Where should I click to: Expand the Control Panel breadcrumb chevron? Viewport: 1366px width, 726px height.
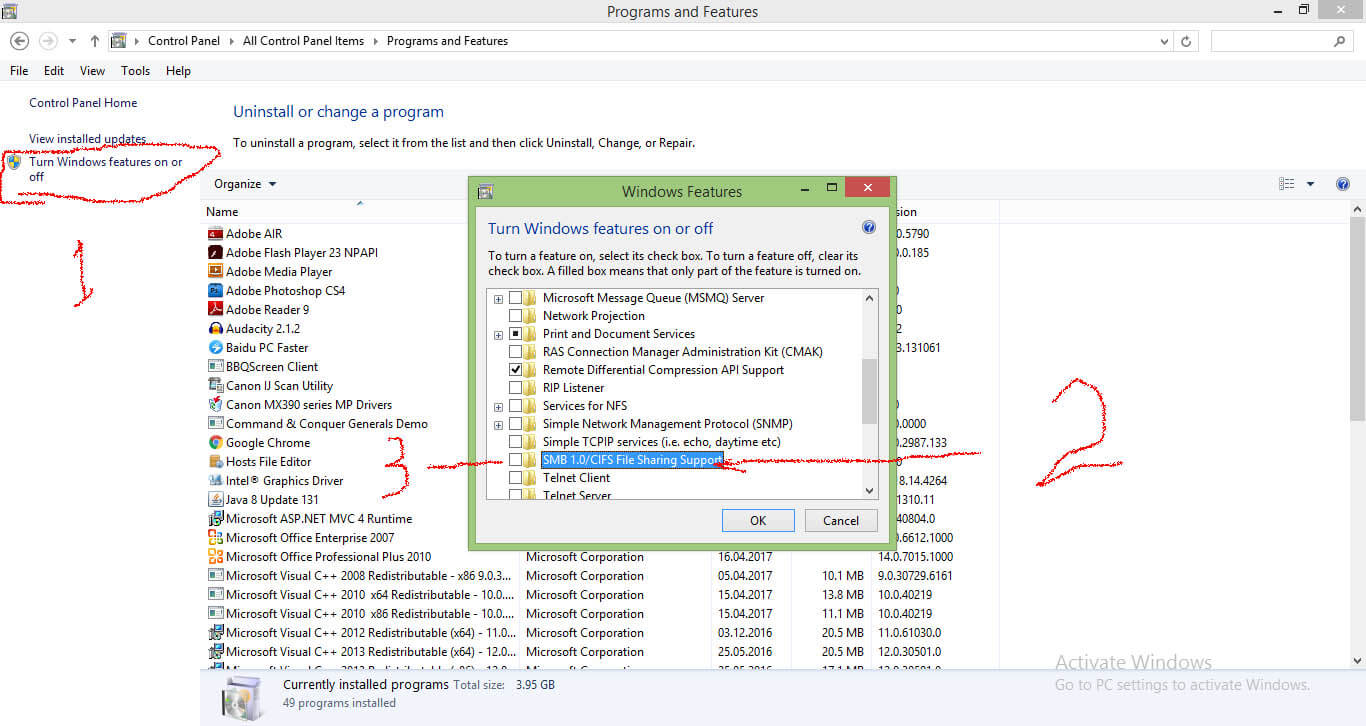tap(234, 41)
